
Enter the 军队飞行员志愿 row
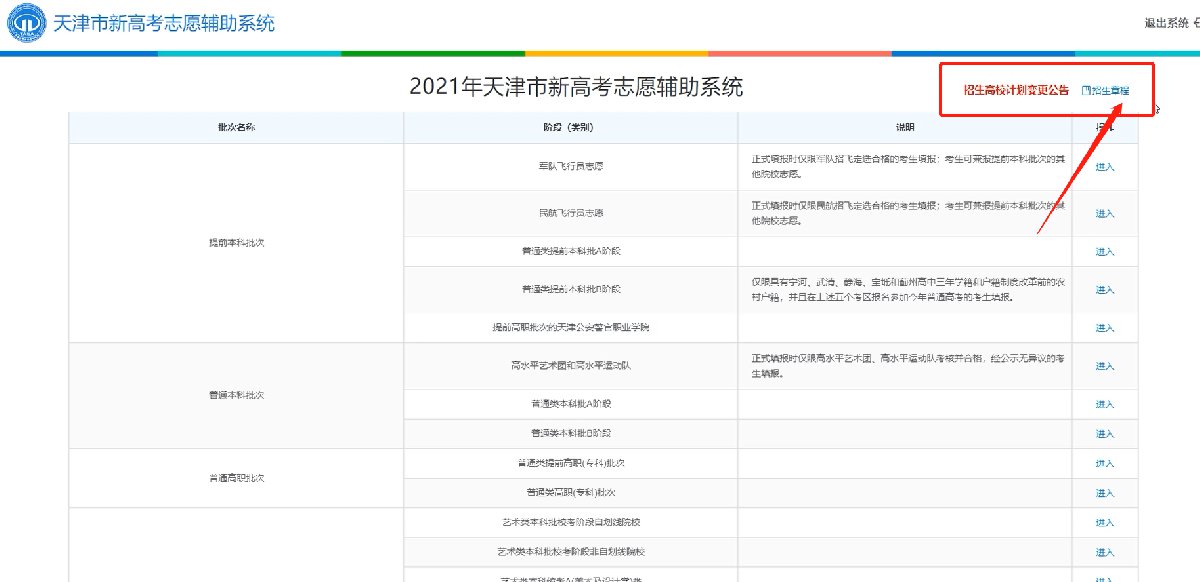point(1104,167)
